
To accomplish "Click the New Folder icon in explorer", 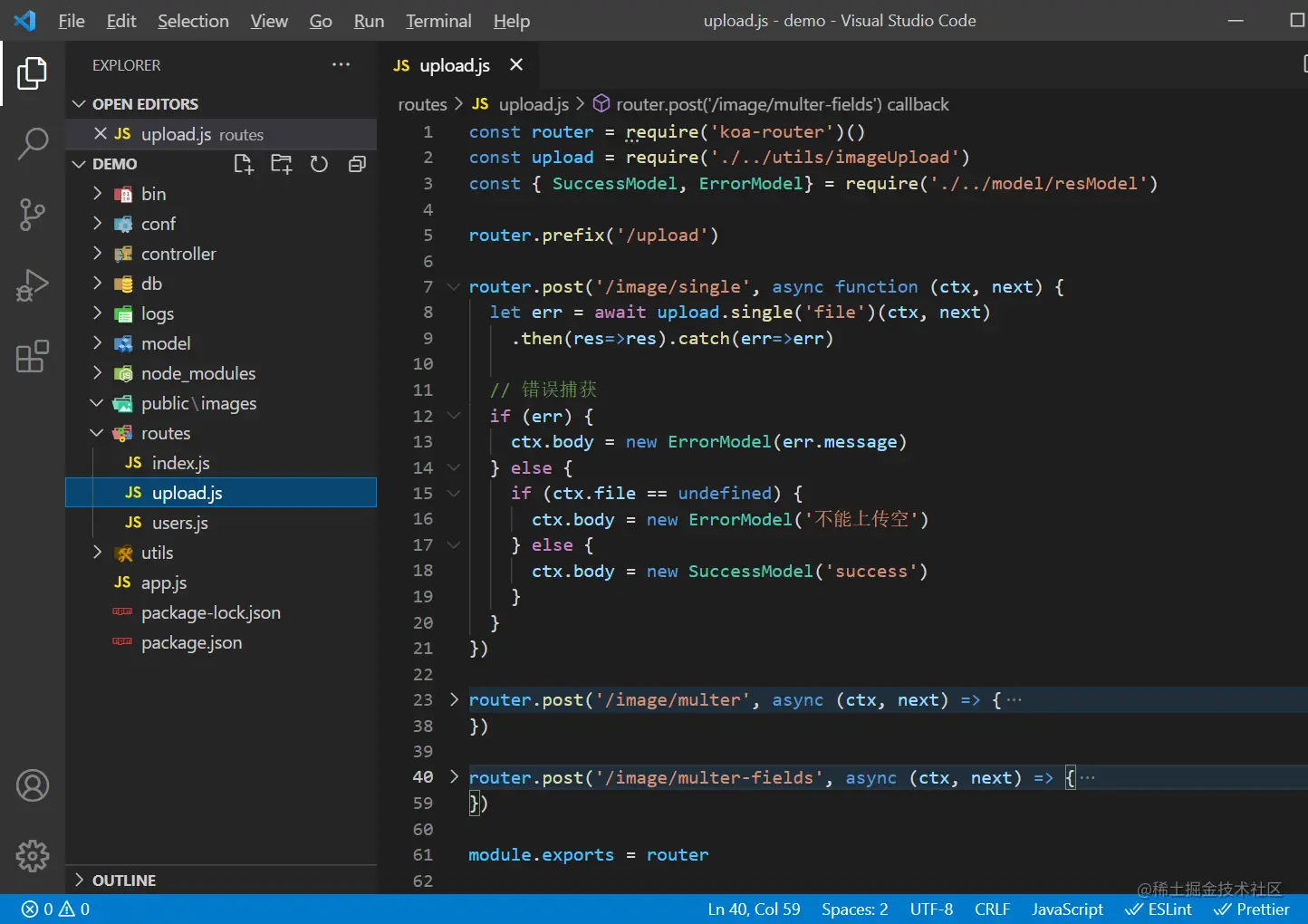I will (282, 164).
